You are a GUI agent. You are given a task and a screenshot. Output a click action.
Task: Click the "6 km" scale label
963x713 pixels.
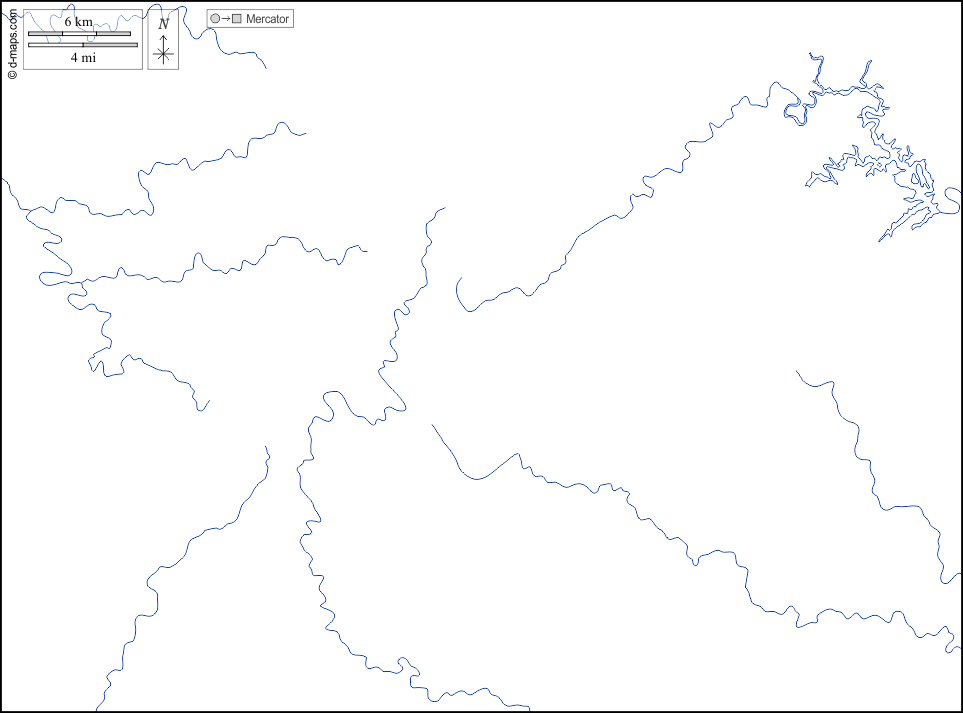(x=79, y=22)
